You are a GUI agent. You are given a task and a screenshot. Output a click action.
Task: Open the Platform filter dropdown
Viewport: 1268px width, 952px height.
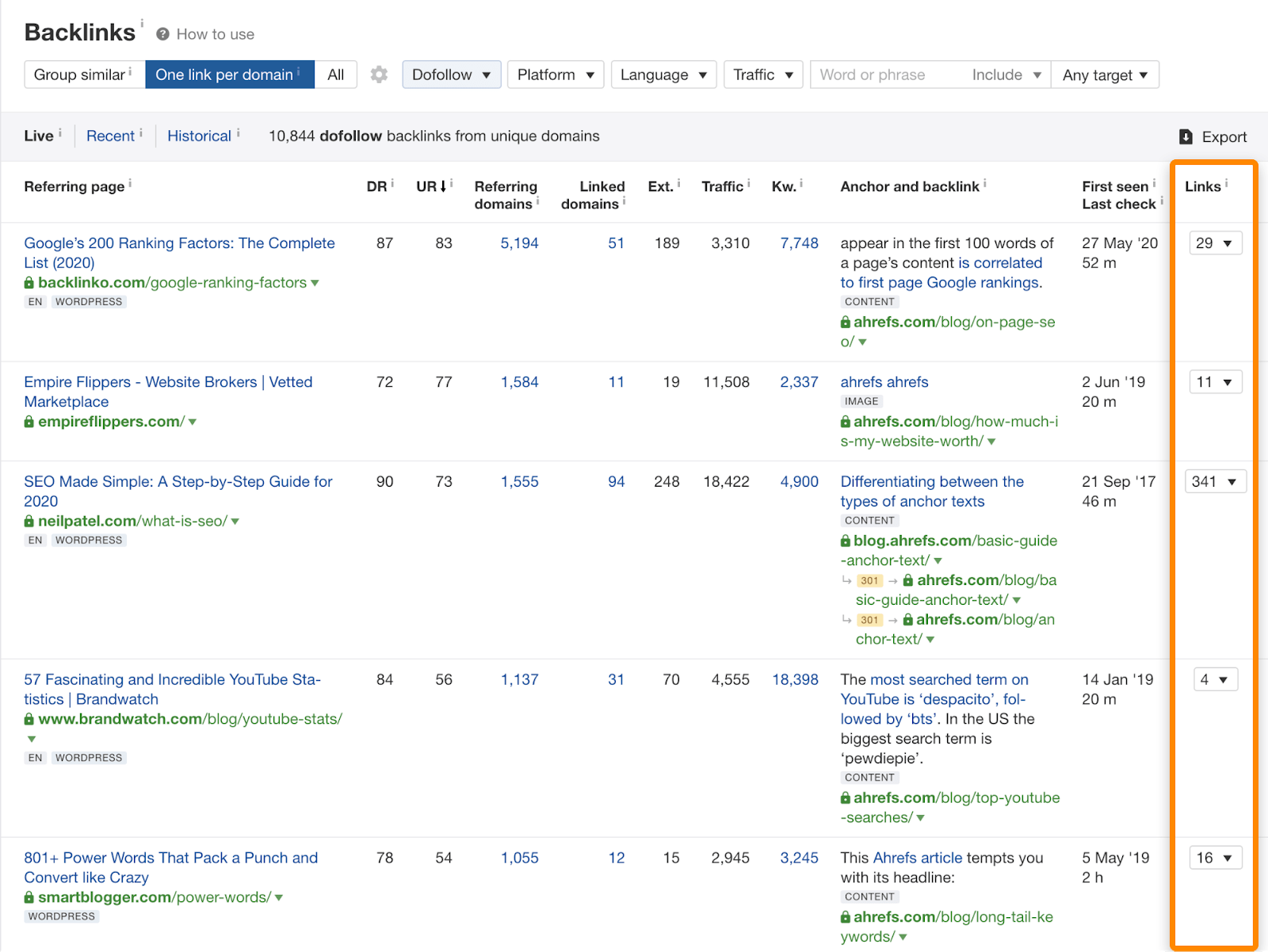[x=555, y=74]
